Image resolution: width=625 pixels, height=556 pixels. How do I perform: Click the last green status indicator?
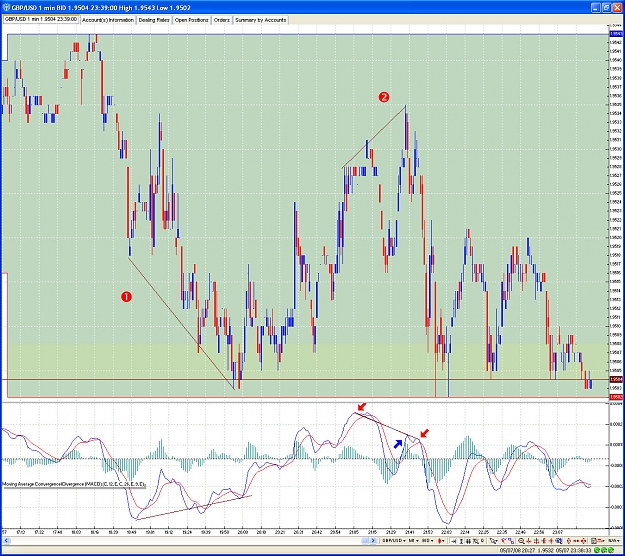point(611,550)
